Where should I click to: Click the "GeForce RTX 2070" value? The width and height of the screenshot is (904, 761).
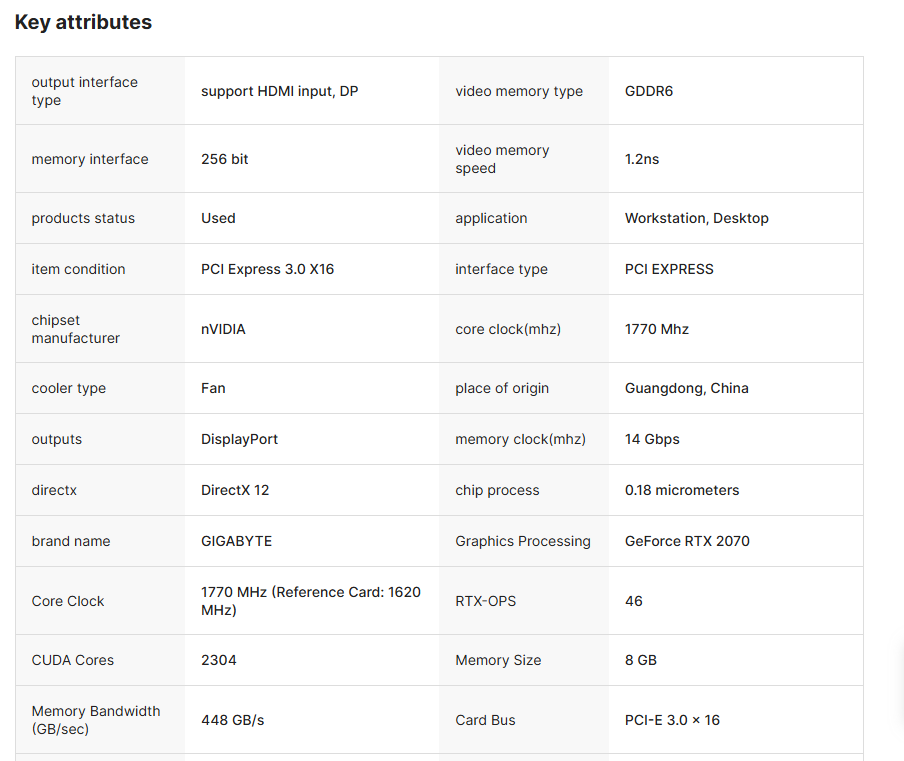pos(687,541)
